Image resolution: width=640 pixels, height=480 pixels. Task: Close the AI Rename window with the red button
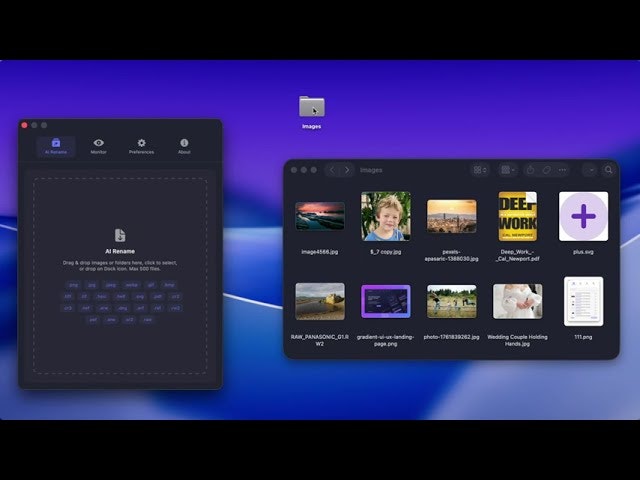pyautogui.click(x=24, y=125)
